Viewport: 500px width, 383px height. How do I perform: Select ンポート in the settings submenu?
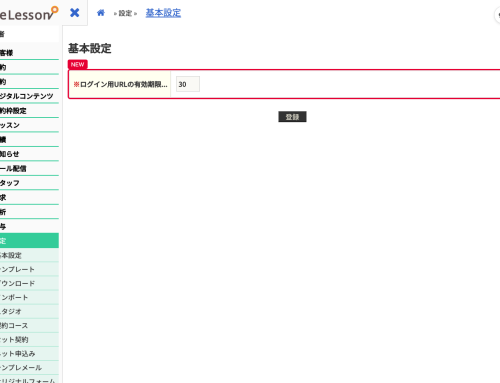[29, 297]
